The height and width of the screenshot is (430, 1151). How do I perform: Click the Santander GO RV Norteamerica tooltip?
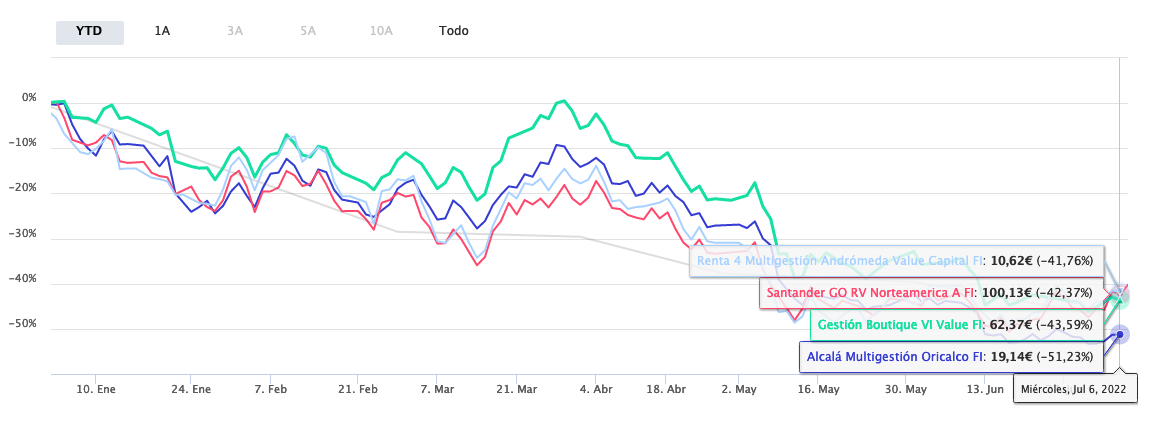click(x=931, y=293)
